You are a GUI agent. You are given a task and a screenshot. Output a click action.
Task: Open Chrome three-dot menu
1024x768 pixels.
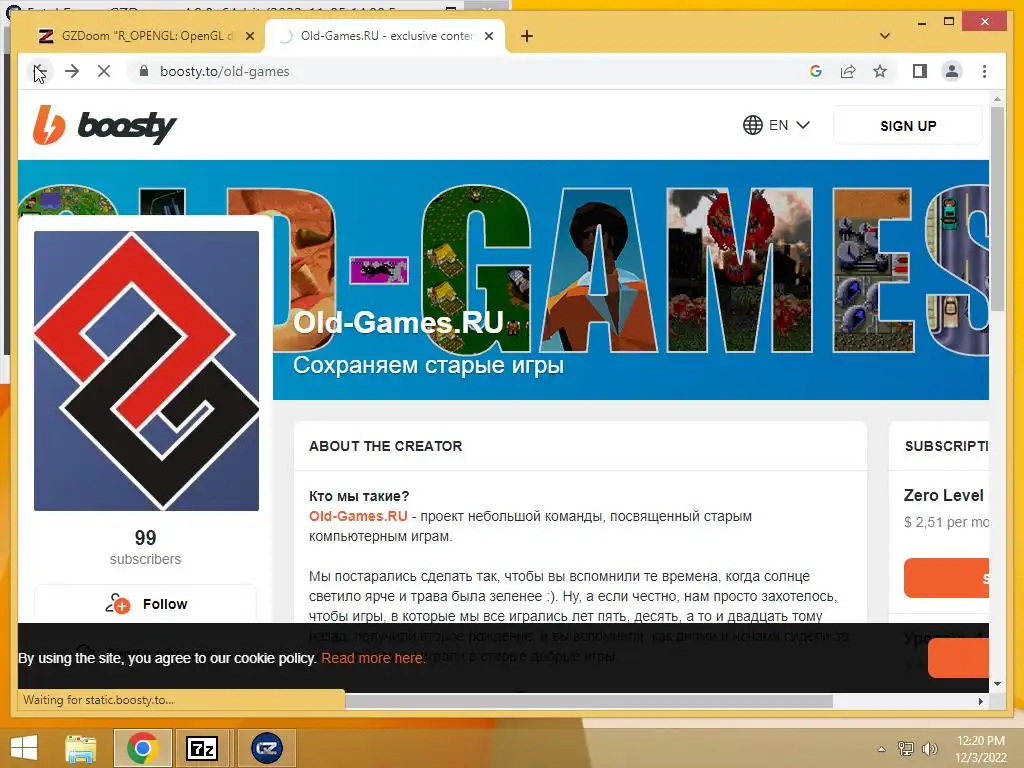[x=984, y=71]
